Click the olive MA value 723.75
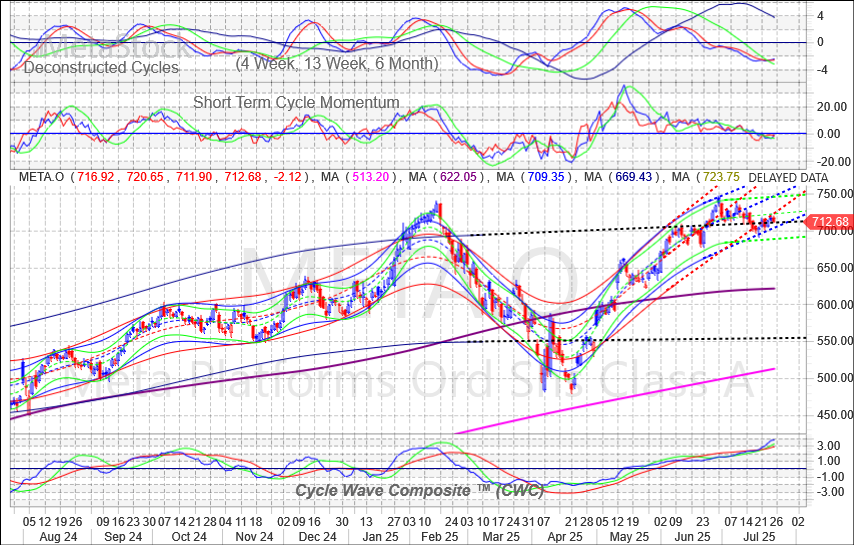Viewport: 854px width, 545px height. click(721, 177)
